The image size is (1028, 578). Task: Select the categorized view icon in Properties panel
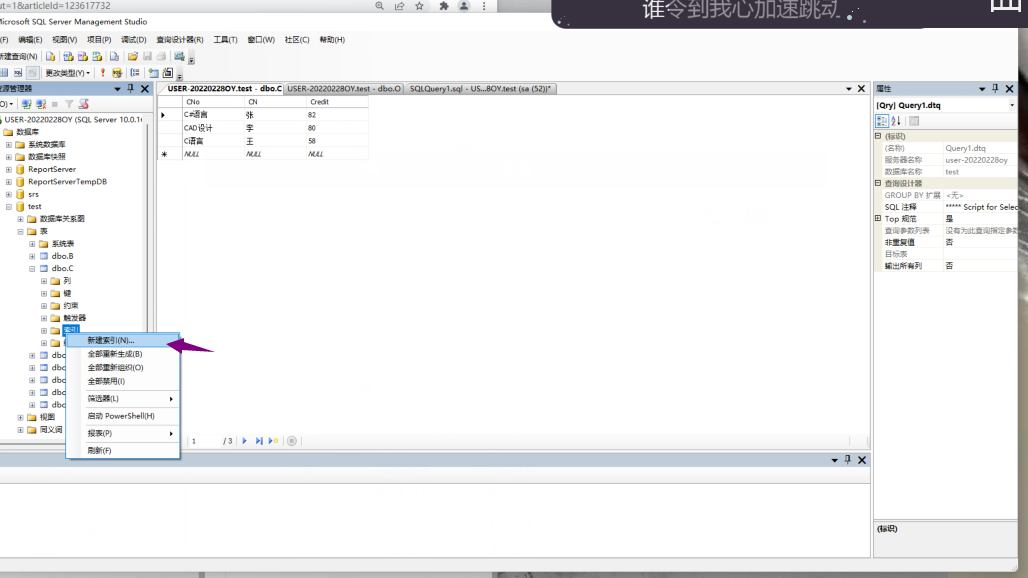click(x=880, y=121)
